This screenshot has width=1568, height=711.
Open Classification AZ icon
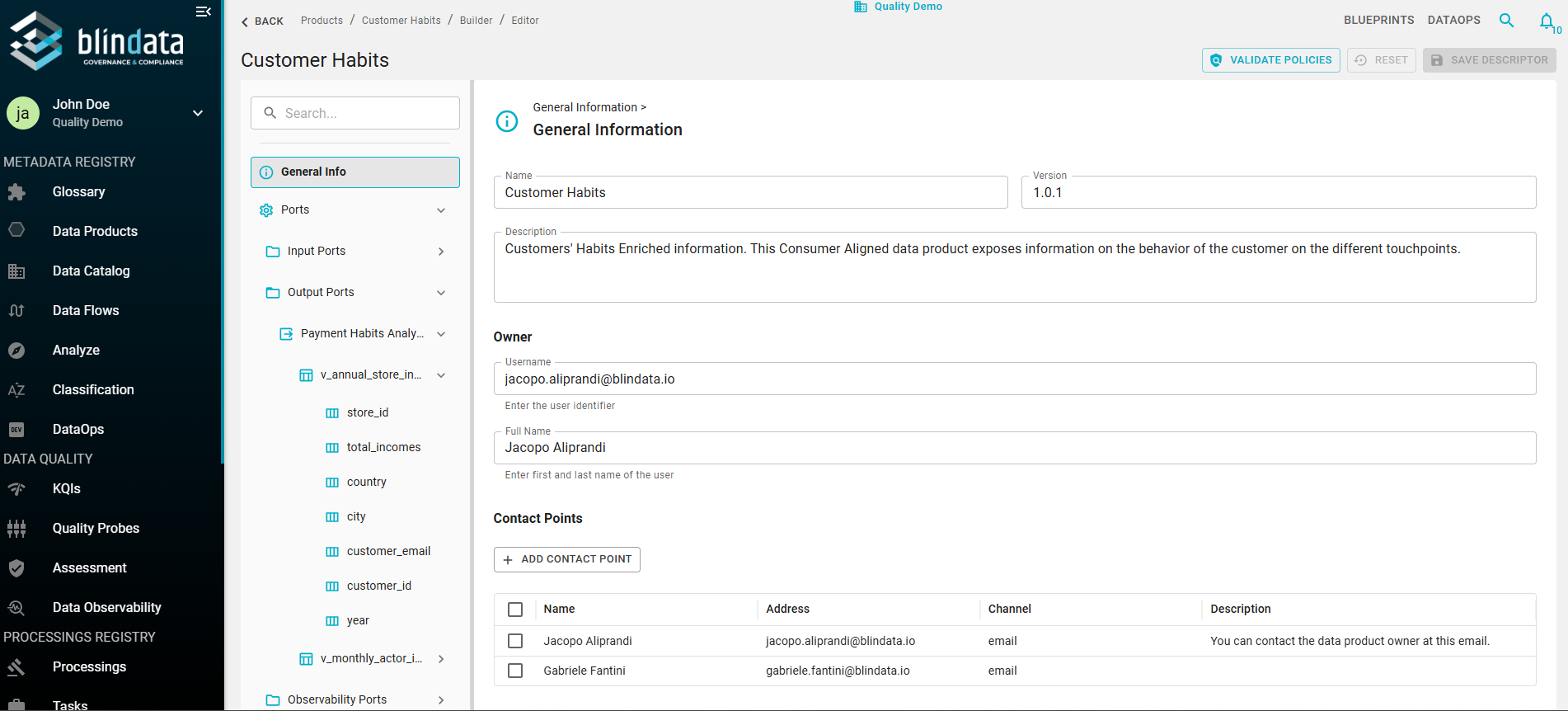pyautogui.click(x=16, y=390)
